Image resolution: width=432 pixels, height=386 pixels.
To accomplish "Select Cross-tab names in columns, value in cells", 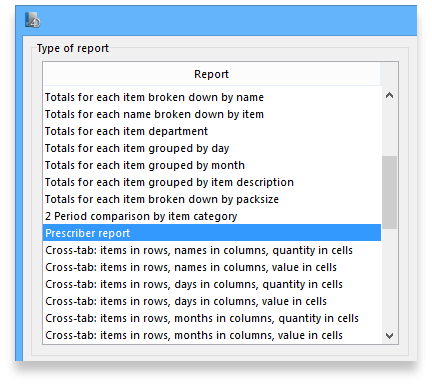I will pos(212,267).
